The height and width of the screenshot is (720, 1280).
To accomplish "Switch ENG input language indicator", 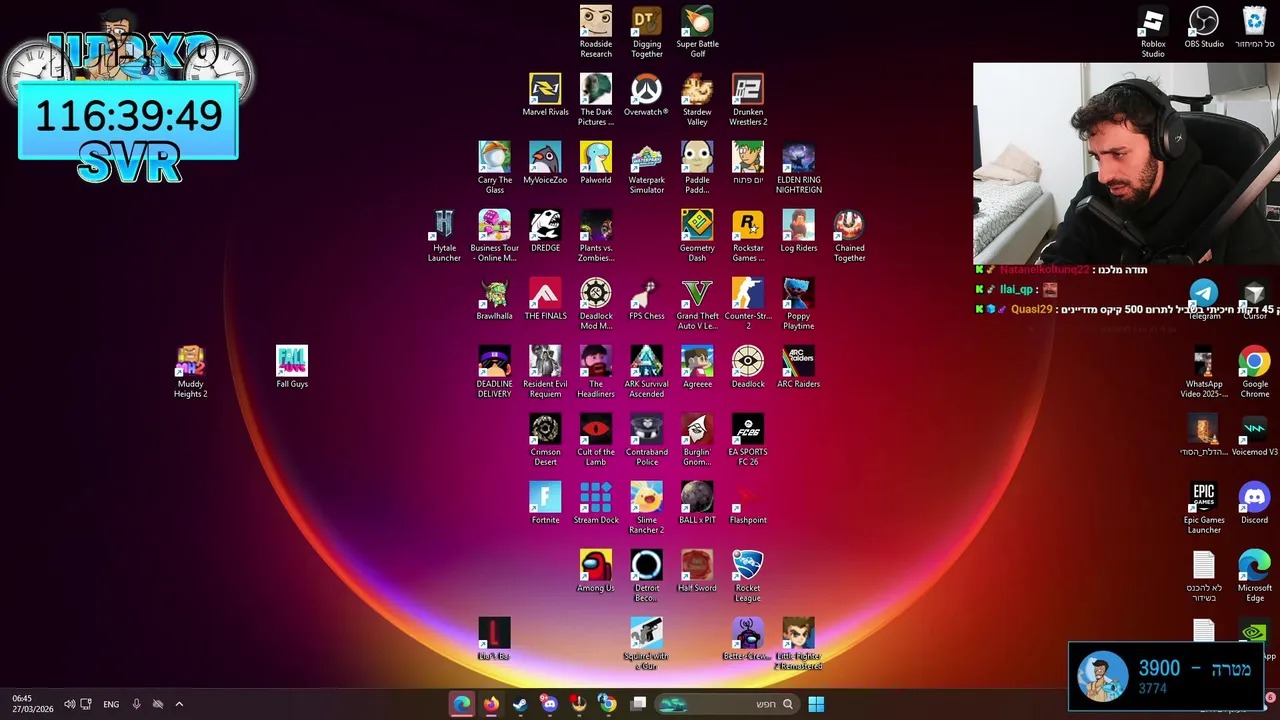I will click(x=111, y=704).
